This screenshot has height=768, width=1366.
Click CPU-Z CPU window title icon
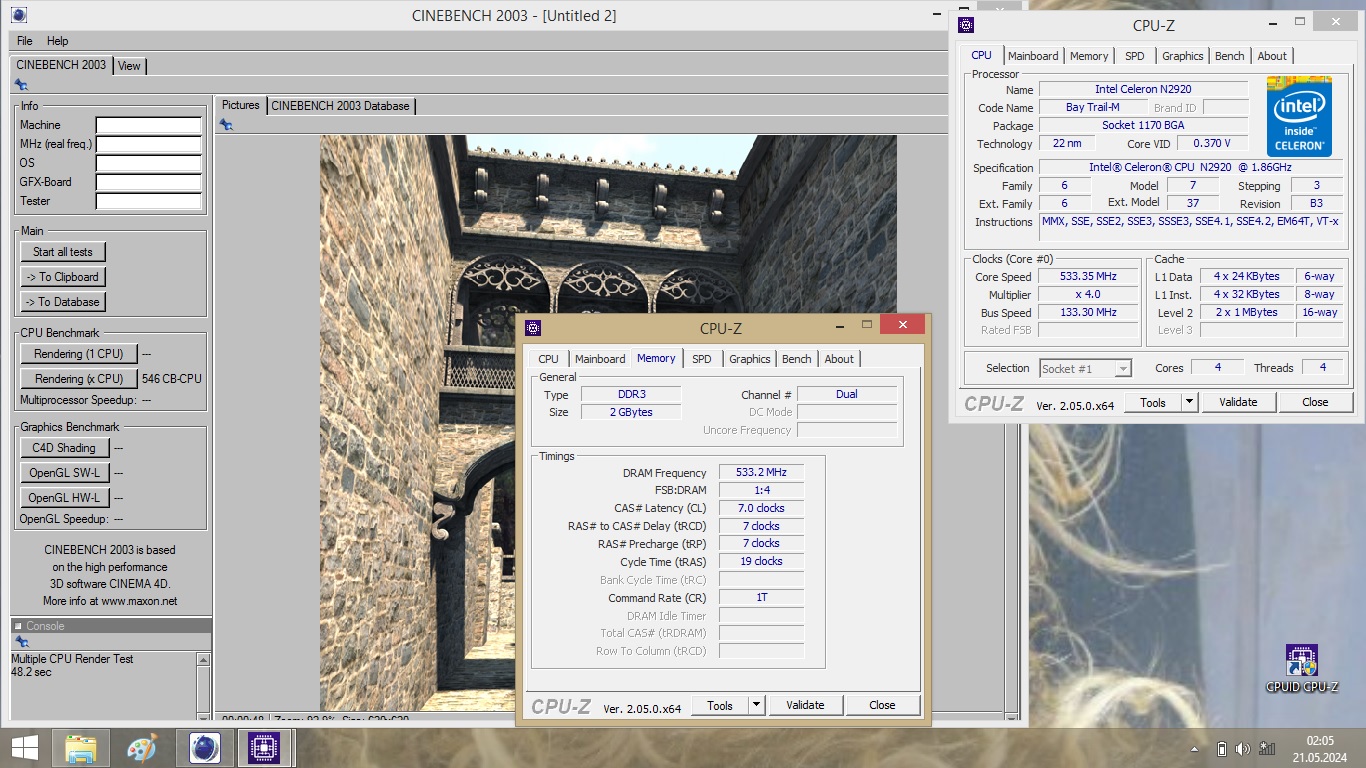click(966, 25)
